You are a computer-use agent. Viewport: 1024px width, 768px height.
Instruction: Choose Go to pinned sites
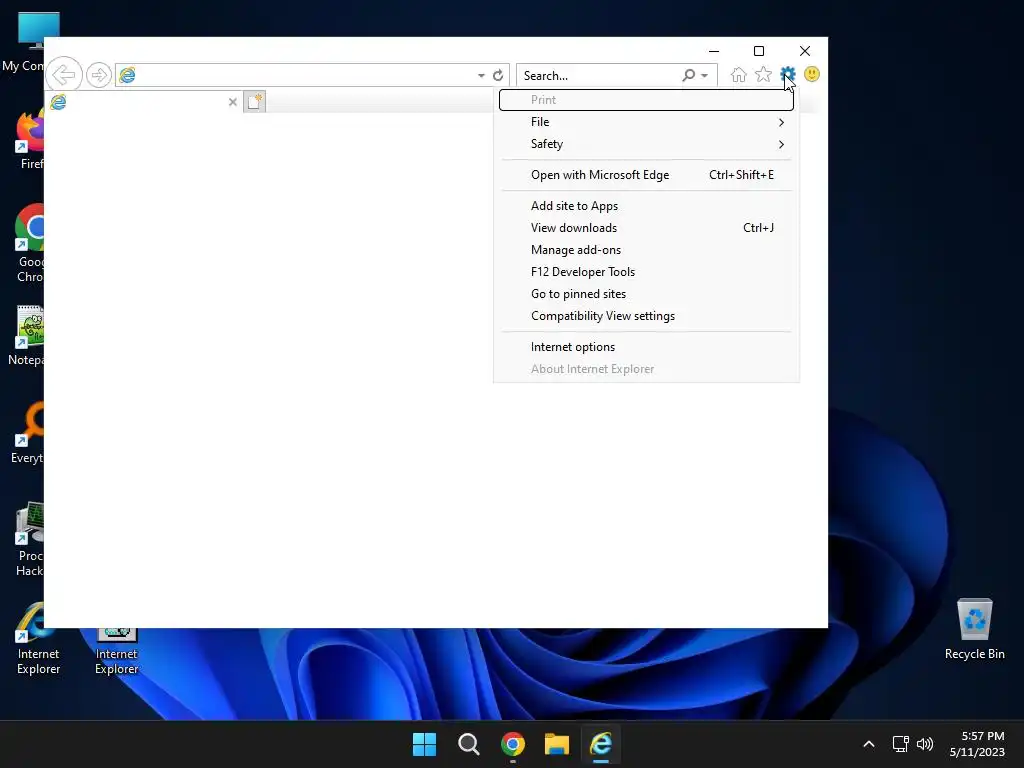646,294
